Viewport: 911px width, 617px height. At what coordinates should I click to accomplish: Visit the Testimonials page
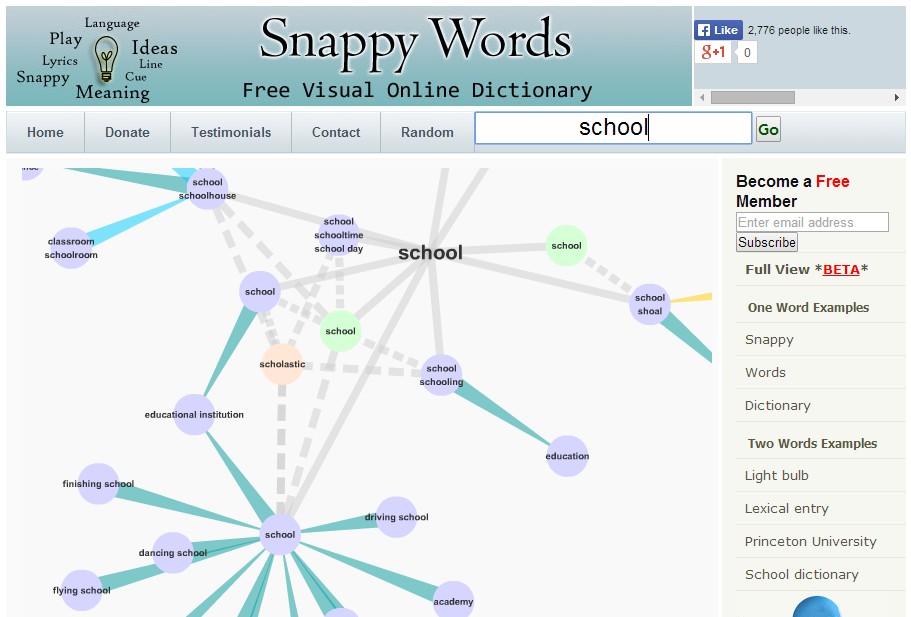230,131
